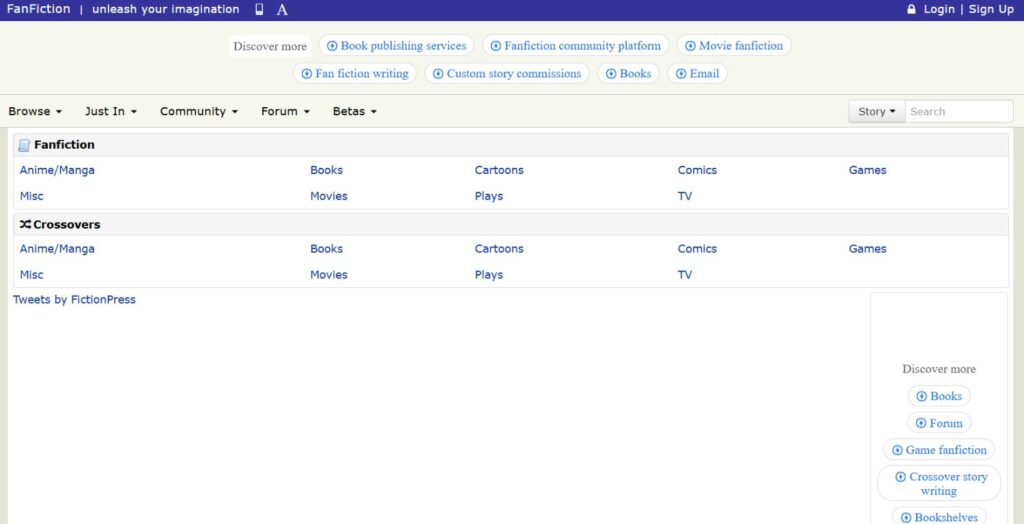
Task: Open the Betas menu
Action: point(354,112)
